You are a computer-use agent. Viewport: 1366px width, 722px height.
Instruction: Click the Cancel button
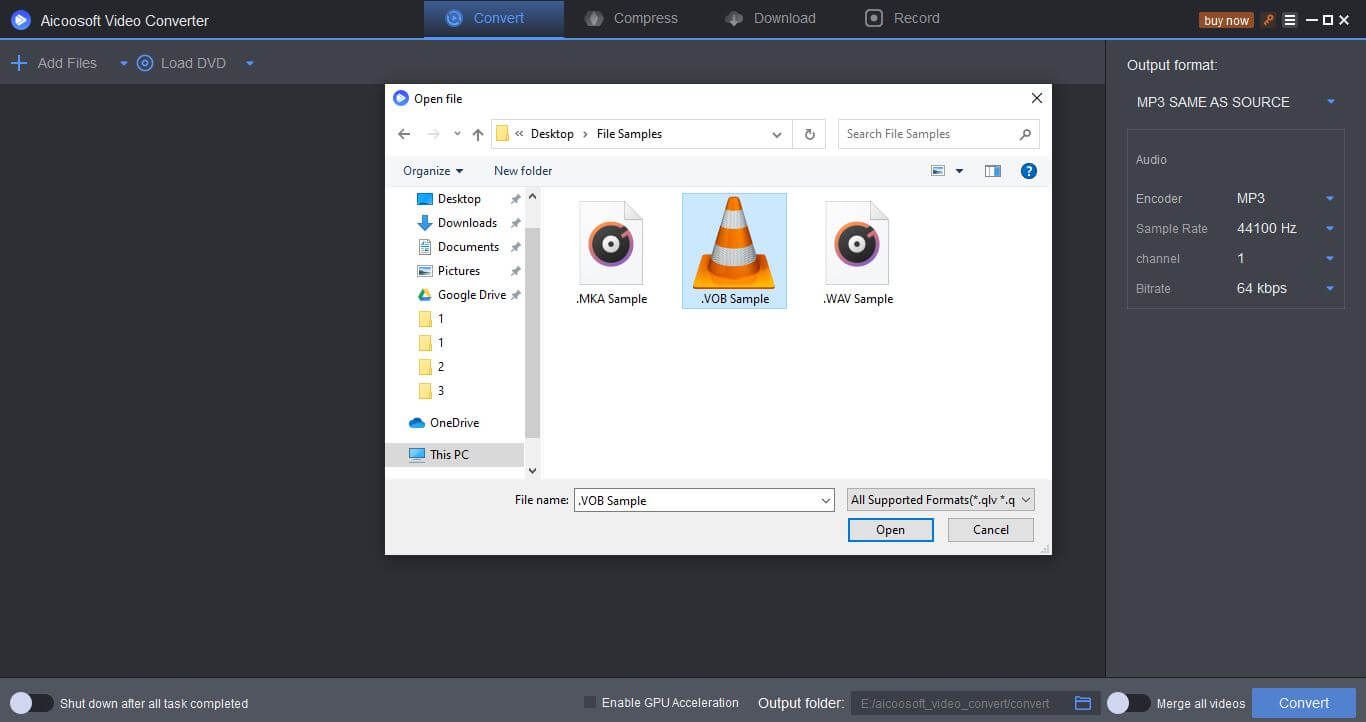[x=991, y=530]
